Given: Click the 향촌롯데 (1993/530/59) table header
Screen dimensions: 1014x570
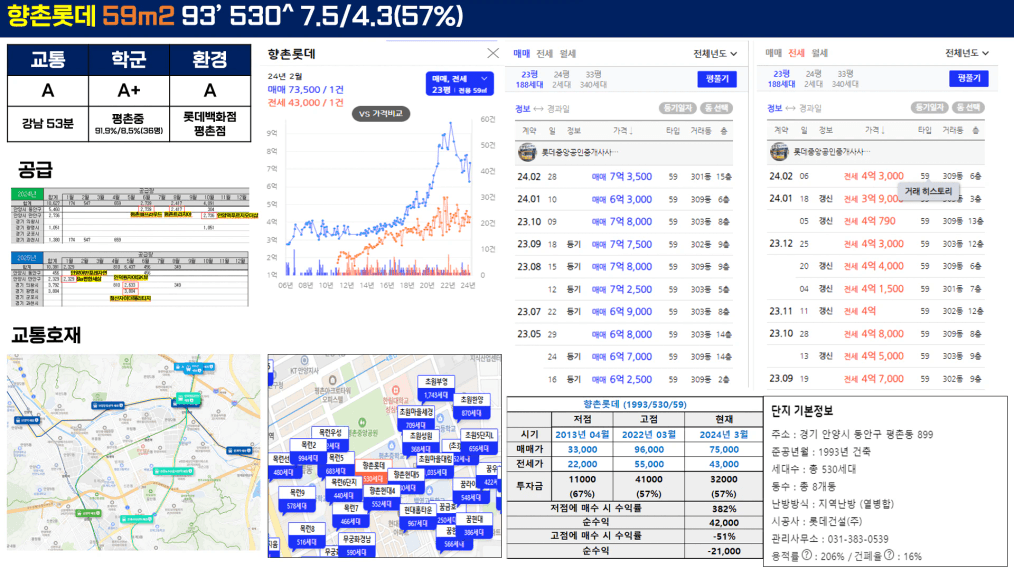Looking at the screenshot, I should pos(634,404).
